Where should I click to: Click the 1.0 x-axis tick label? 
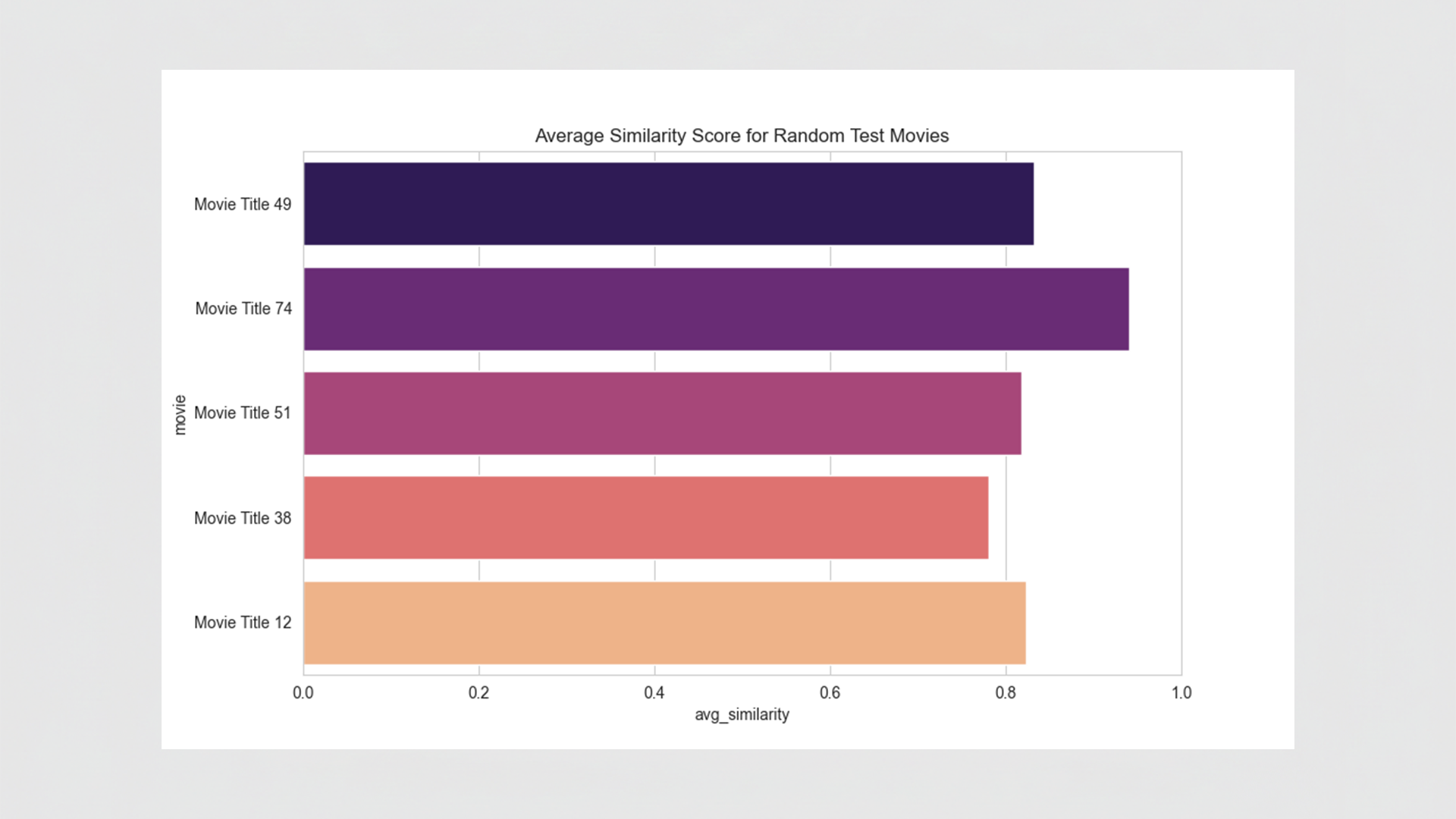point(1181,693)
